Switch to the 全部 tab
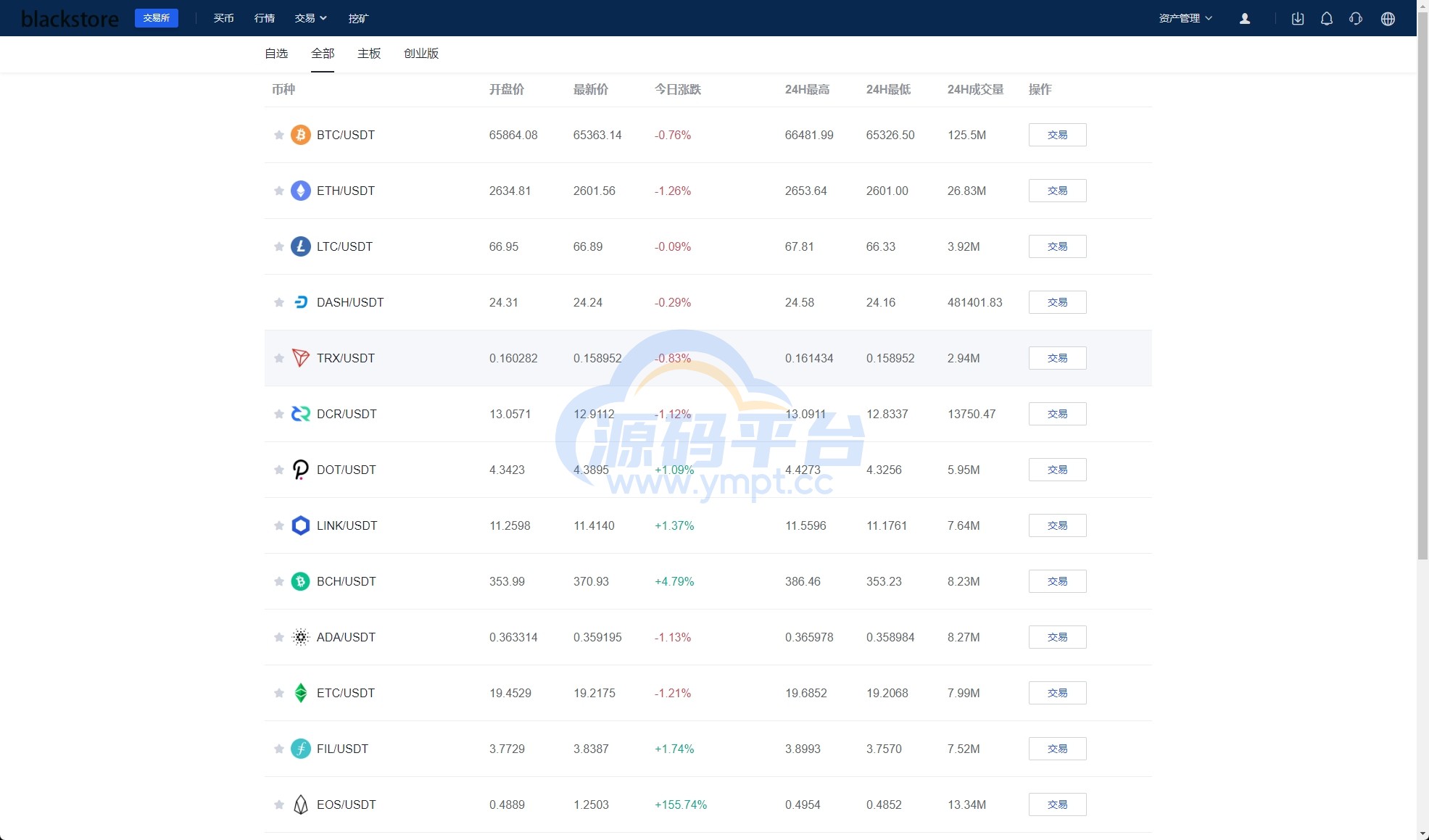 (x=323, y=54)
